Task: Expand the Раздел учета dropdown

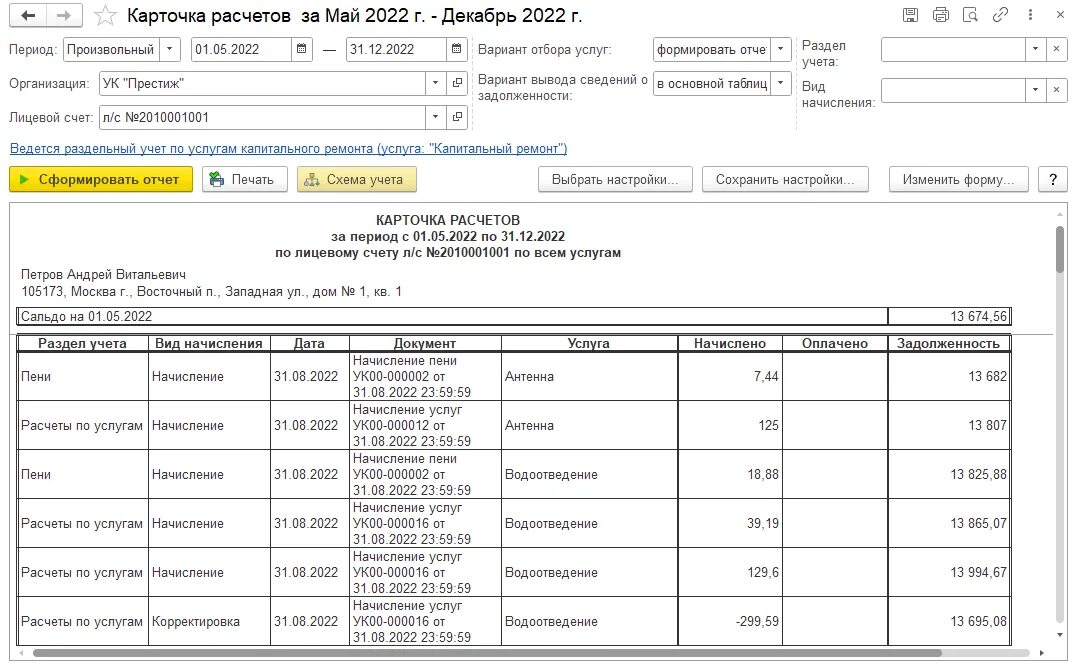Action: coord(1036,49)
